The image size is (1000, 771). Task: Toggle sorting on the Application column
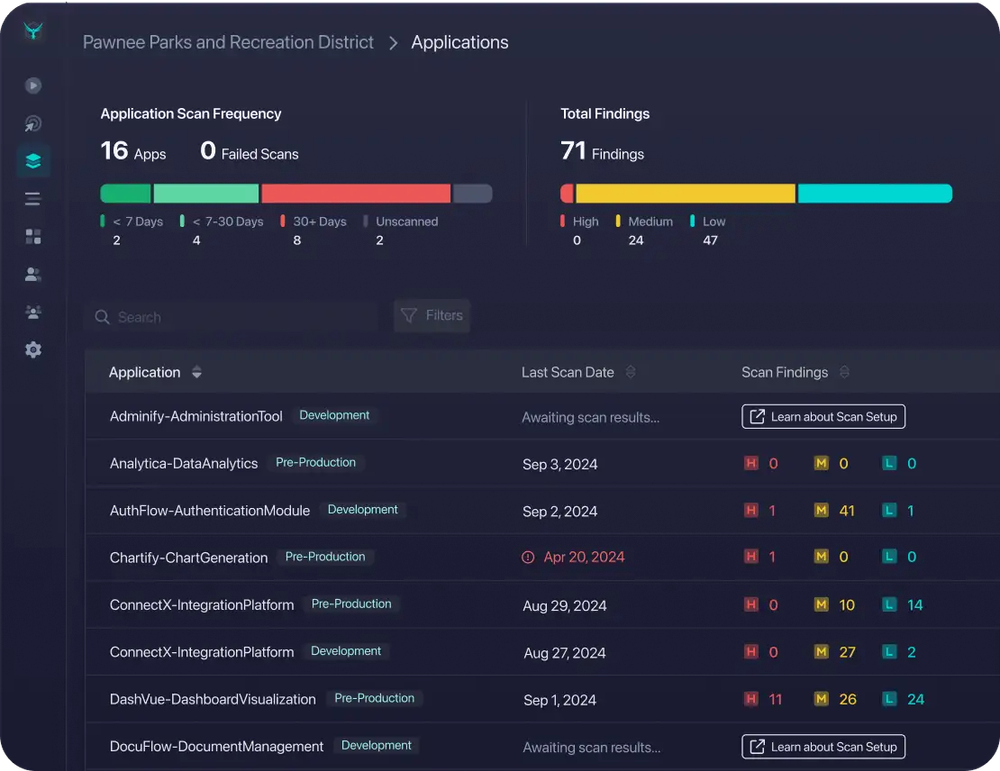click(196, 371)
